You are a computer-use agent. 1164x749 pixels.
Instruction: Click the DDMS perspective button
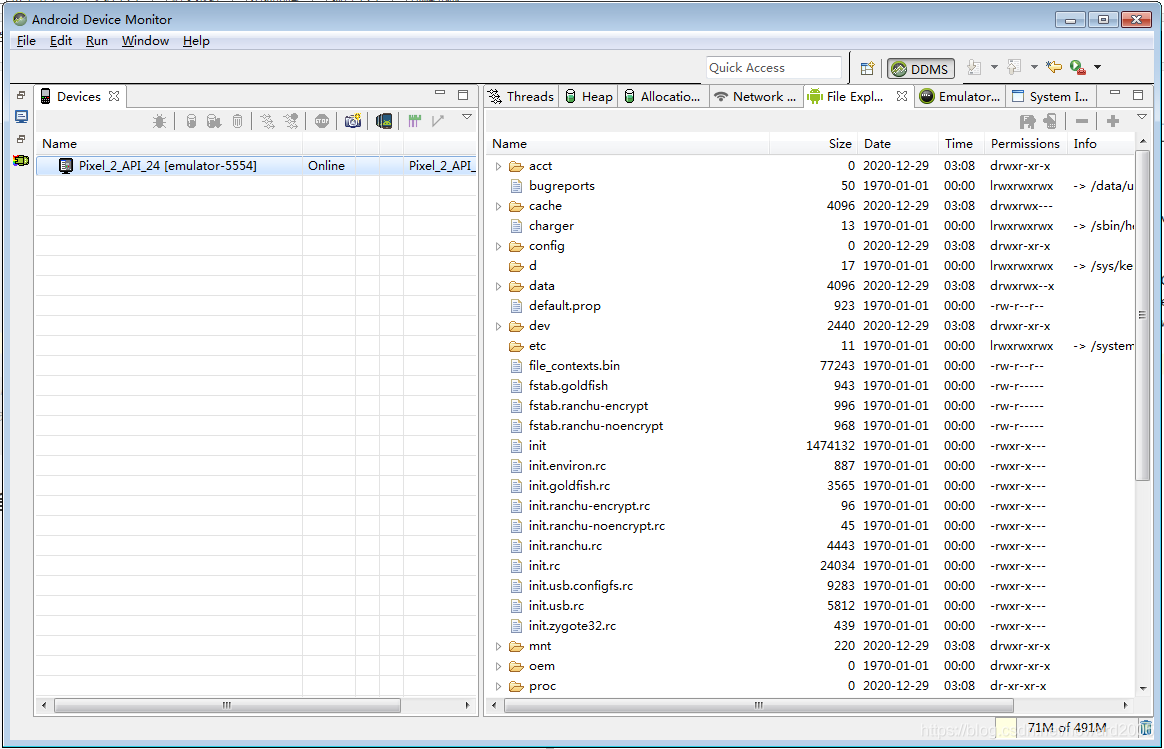click(921, 69)
